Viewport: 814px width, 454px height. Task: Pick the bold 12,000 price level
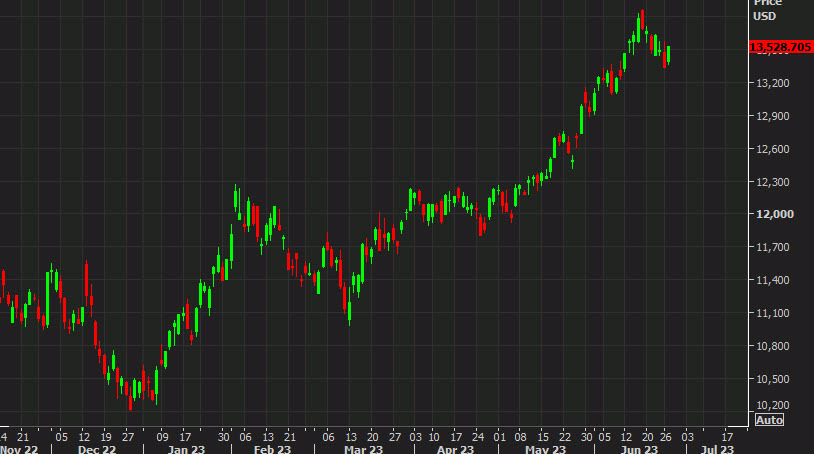775,214
